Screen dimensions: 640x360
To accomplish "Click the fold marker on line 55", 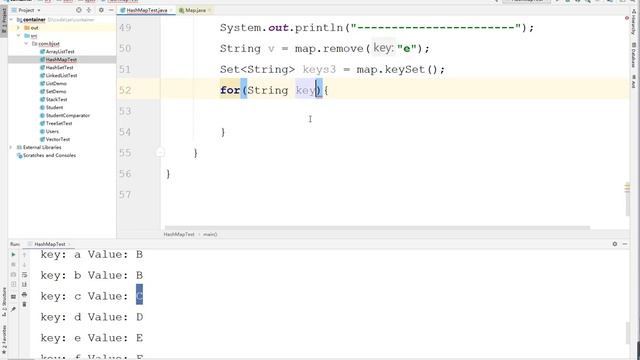I will click(160, 153).
